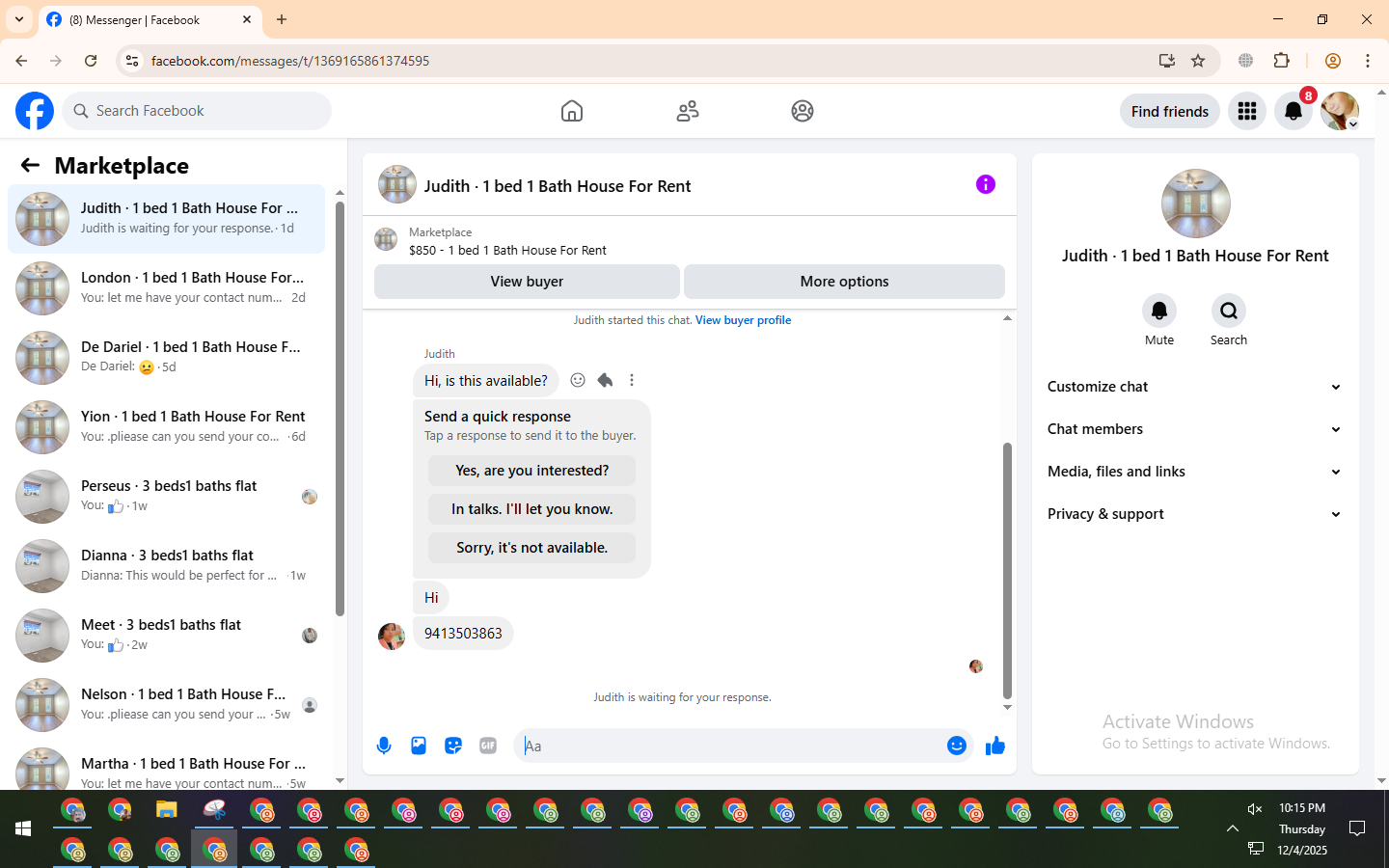Viewport: 1389px width, 868px height.
Task: Open the Groups icon in top navigation
Action: tap(803, 111)
